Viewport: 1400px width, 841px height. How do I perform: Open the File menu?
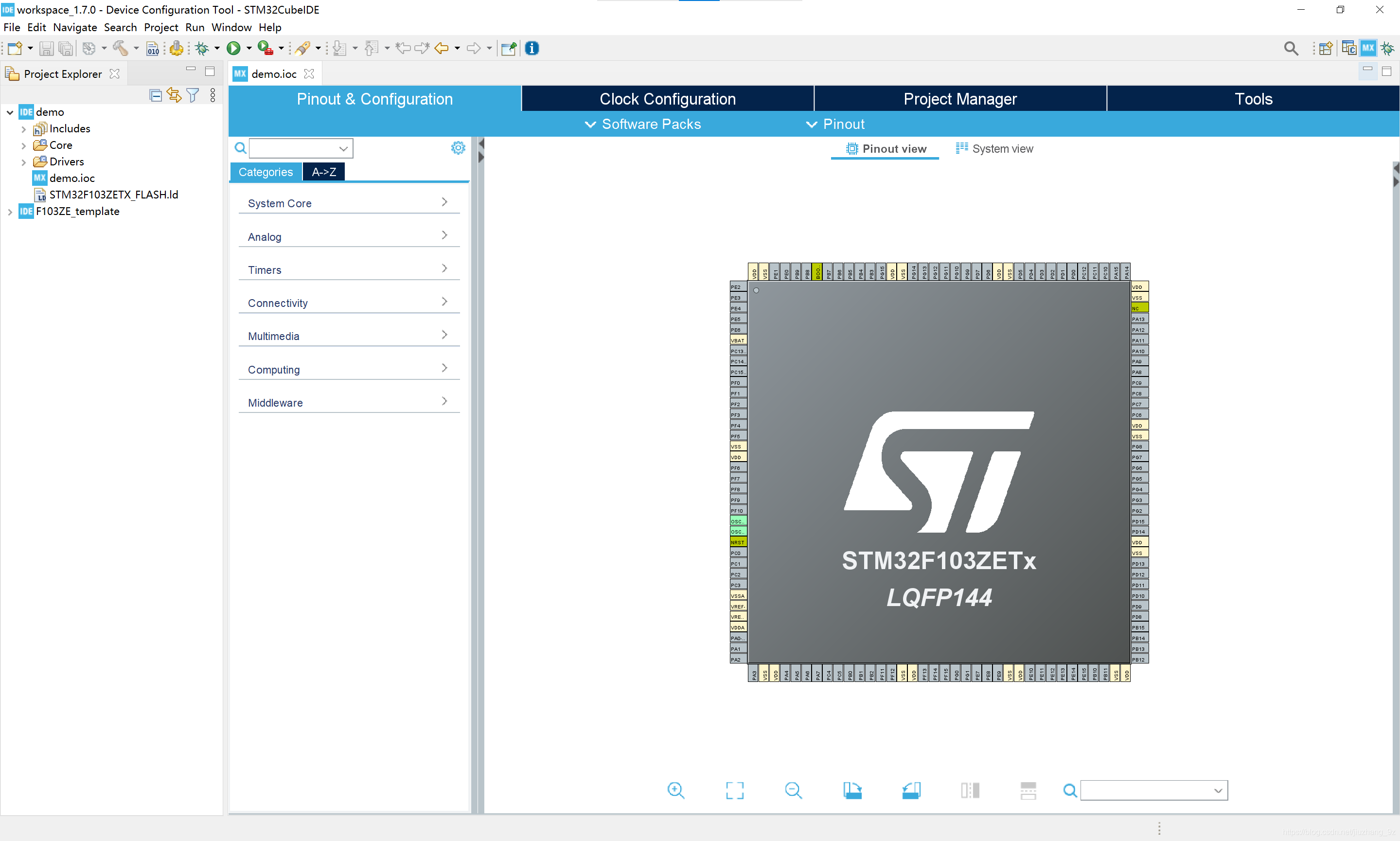[11, 27]
